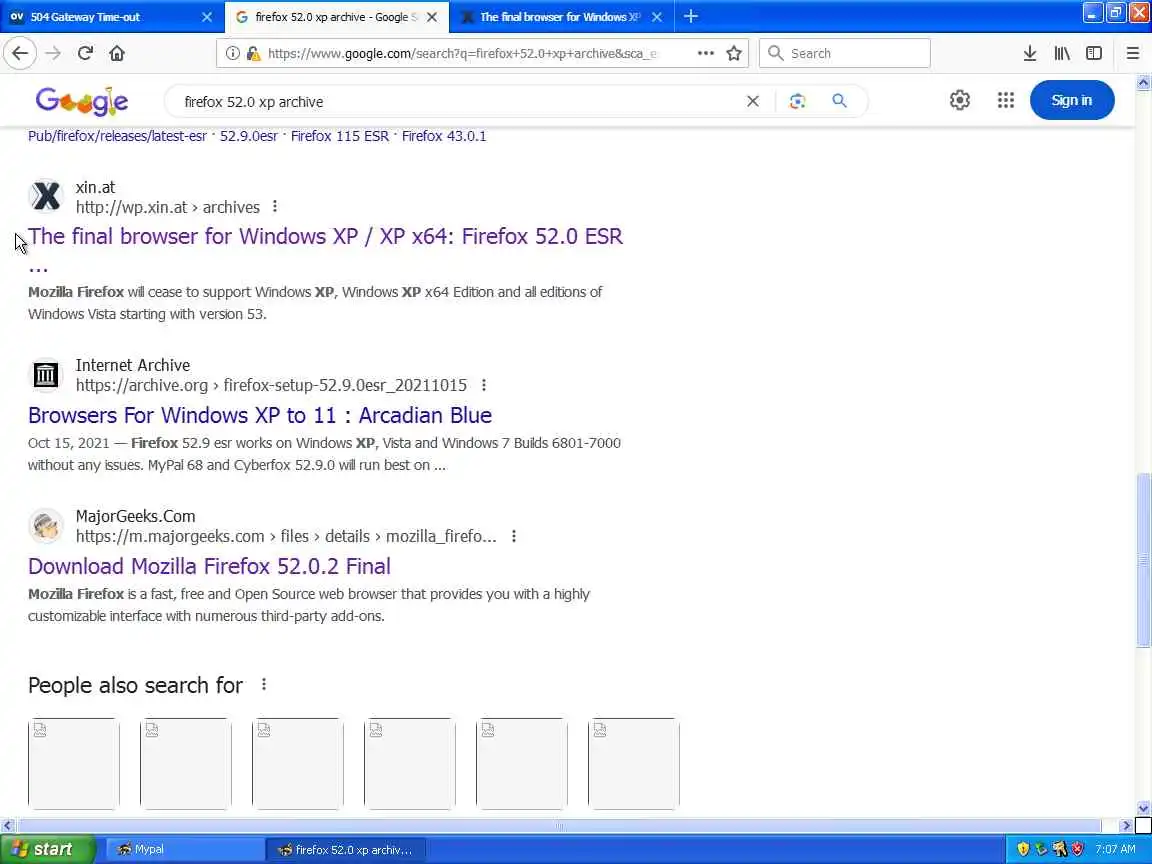Open a new browser tab

click(690, 16)
